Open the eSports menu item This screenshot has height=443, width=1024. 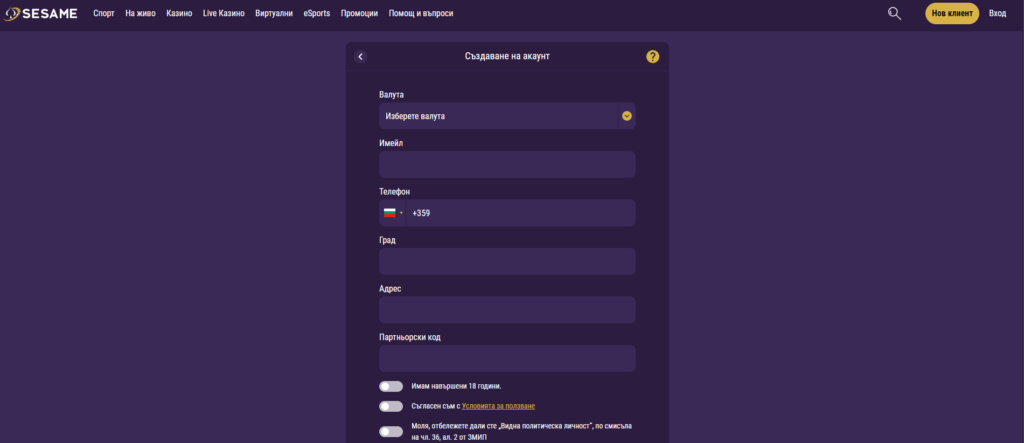coord(317,14)
